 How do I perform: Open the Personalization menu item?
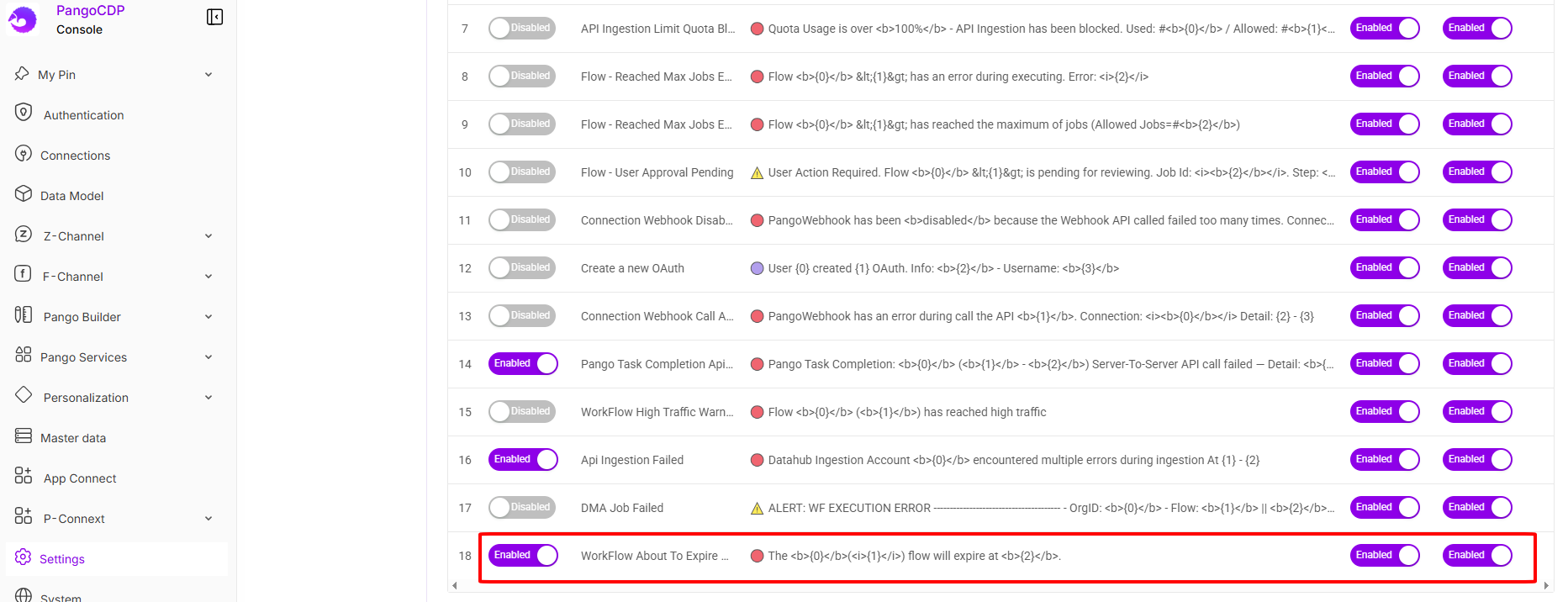[86, 398]
